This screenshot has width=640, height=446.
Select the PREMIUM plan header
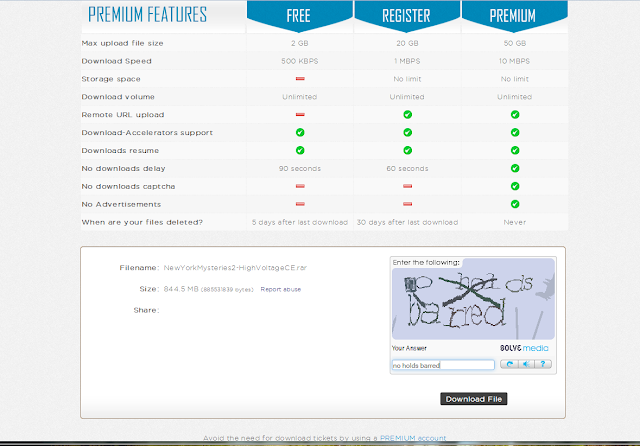[x=514, y=16]
